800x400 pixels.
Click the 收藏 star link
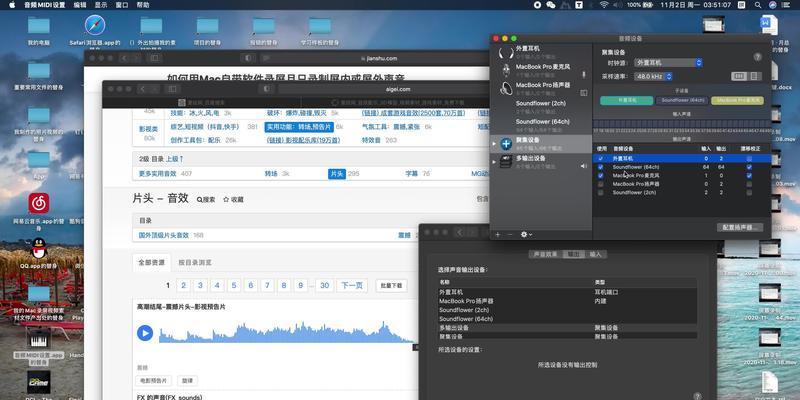[233, 199]
